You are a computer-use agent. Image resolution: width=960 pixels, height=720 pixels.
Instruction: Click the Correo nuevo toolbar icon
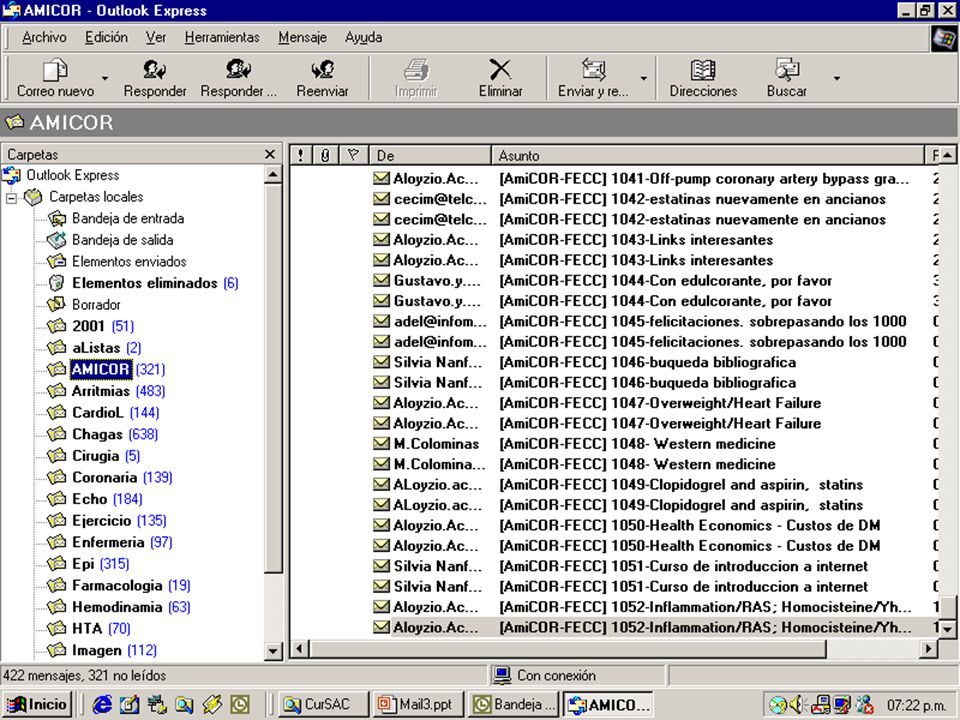[x=55, y=70]
